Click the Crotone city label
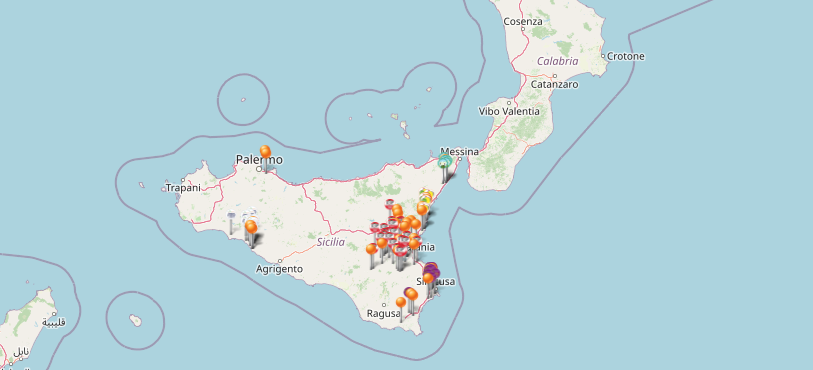 (625, 56)
